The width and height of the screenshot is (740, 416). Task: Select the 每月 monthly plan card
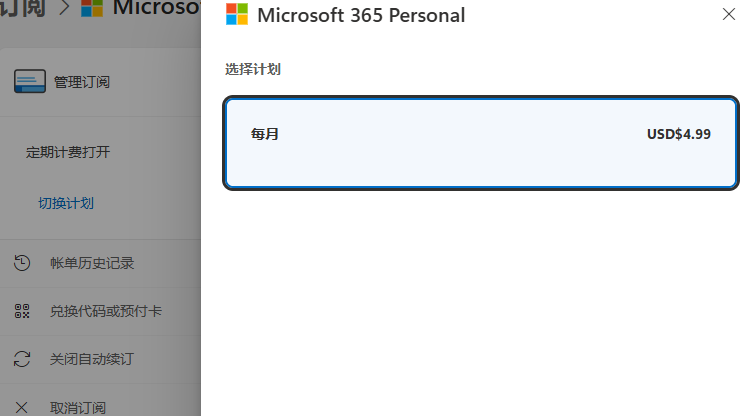[x=480, y=143]
